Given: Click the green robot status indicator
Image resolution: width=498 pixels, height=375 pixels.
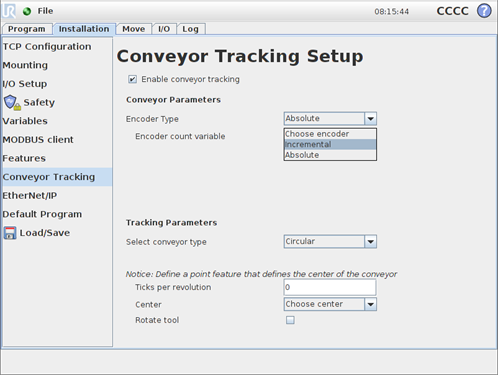Looking at the screenshot, I should tap(27, 11).
